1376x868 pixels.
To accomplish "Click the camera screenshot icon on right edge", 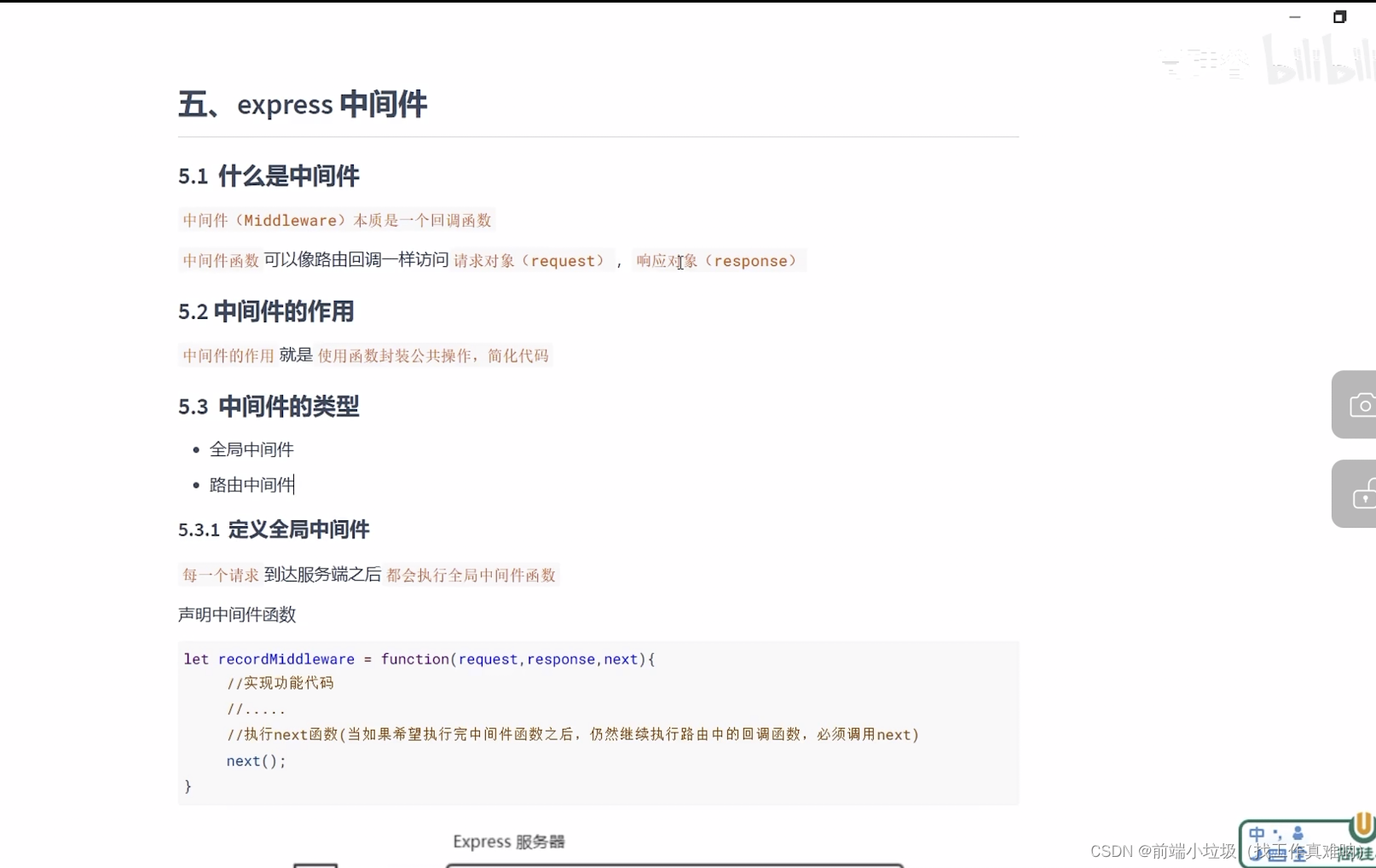I will tap(1362, 405).
